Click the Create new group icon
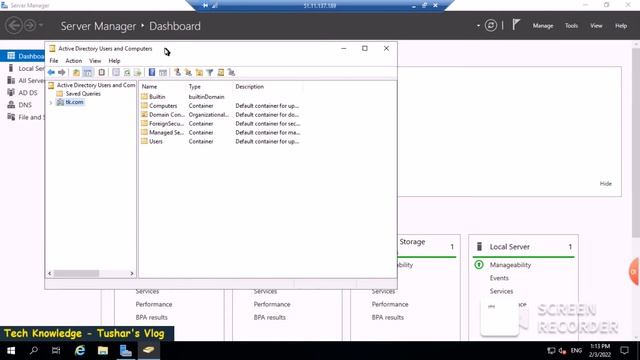The image size is (640, 360). [x=188, y=73]
